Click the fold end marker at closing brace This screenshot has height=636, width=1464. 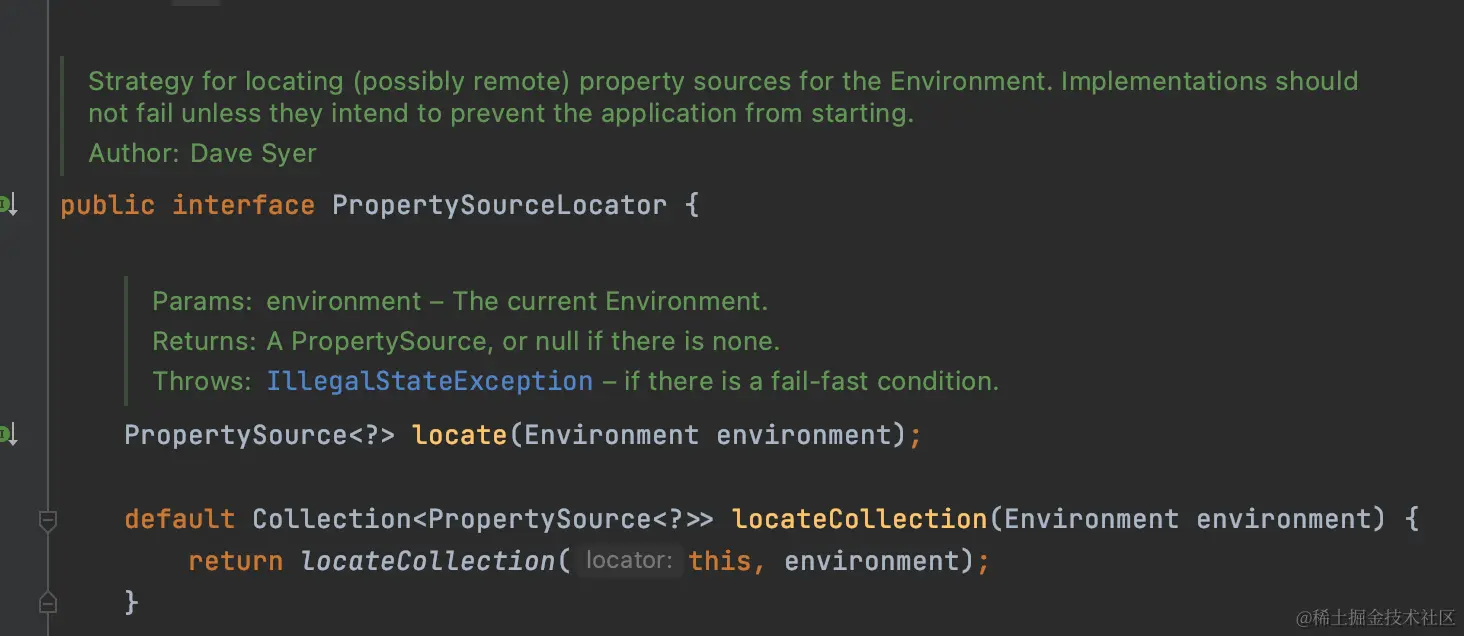[47, 602]
